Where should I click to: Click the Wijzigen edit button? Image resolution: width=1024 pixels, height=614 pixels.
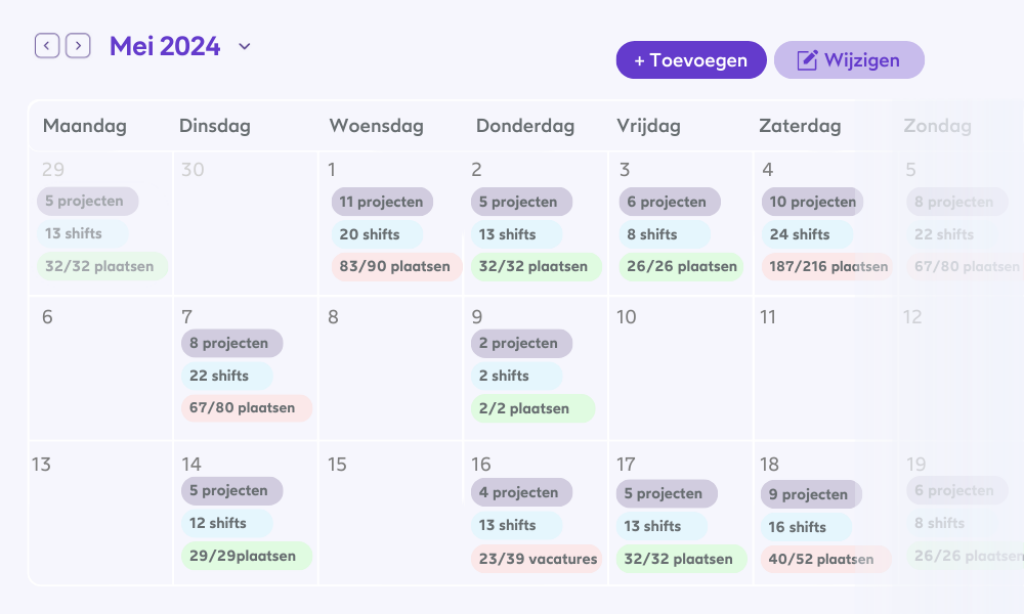(849, 60)
